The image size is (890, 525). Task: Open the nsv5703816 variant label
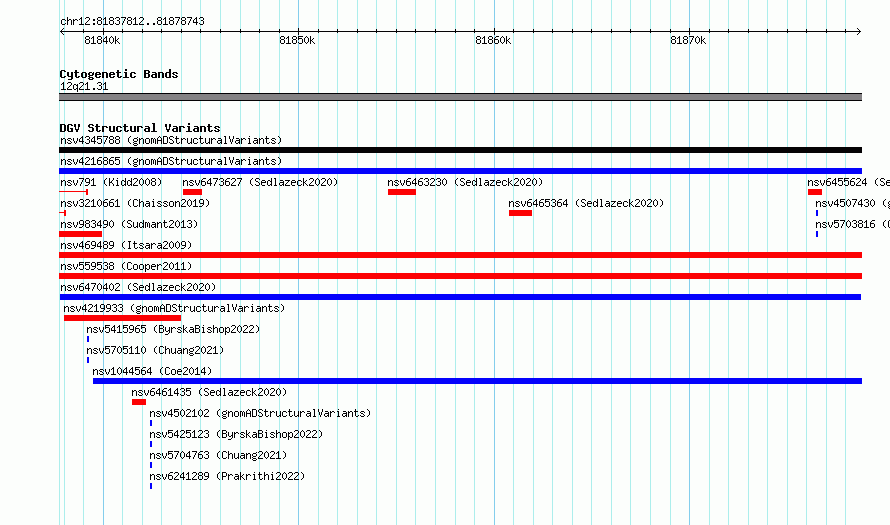[x=852, y=224]
